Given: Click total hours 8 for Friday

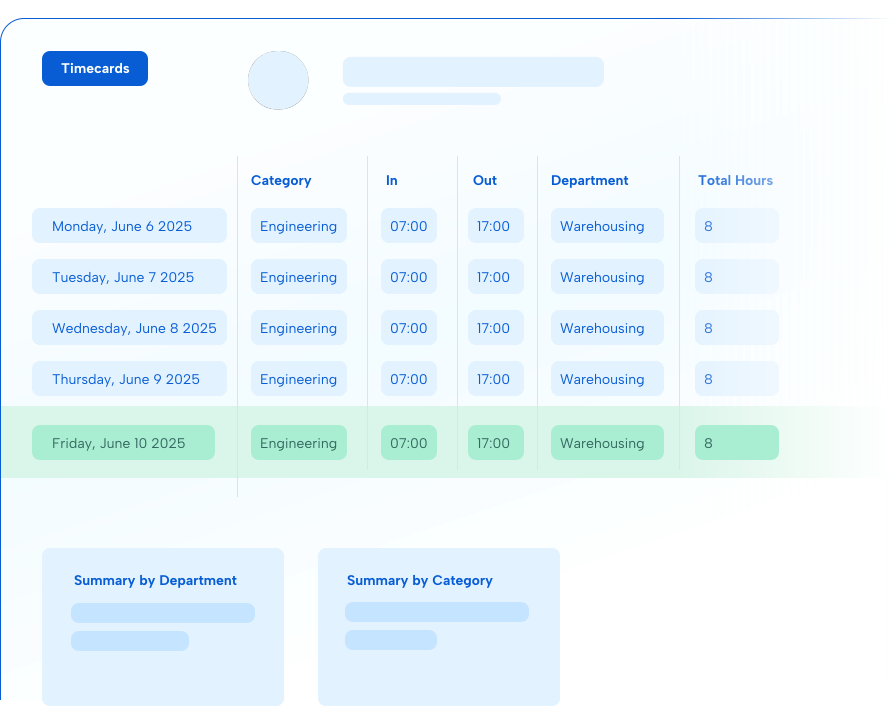Looking at the screenshot, I should click(737, 443).
